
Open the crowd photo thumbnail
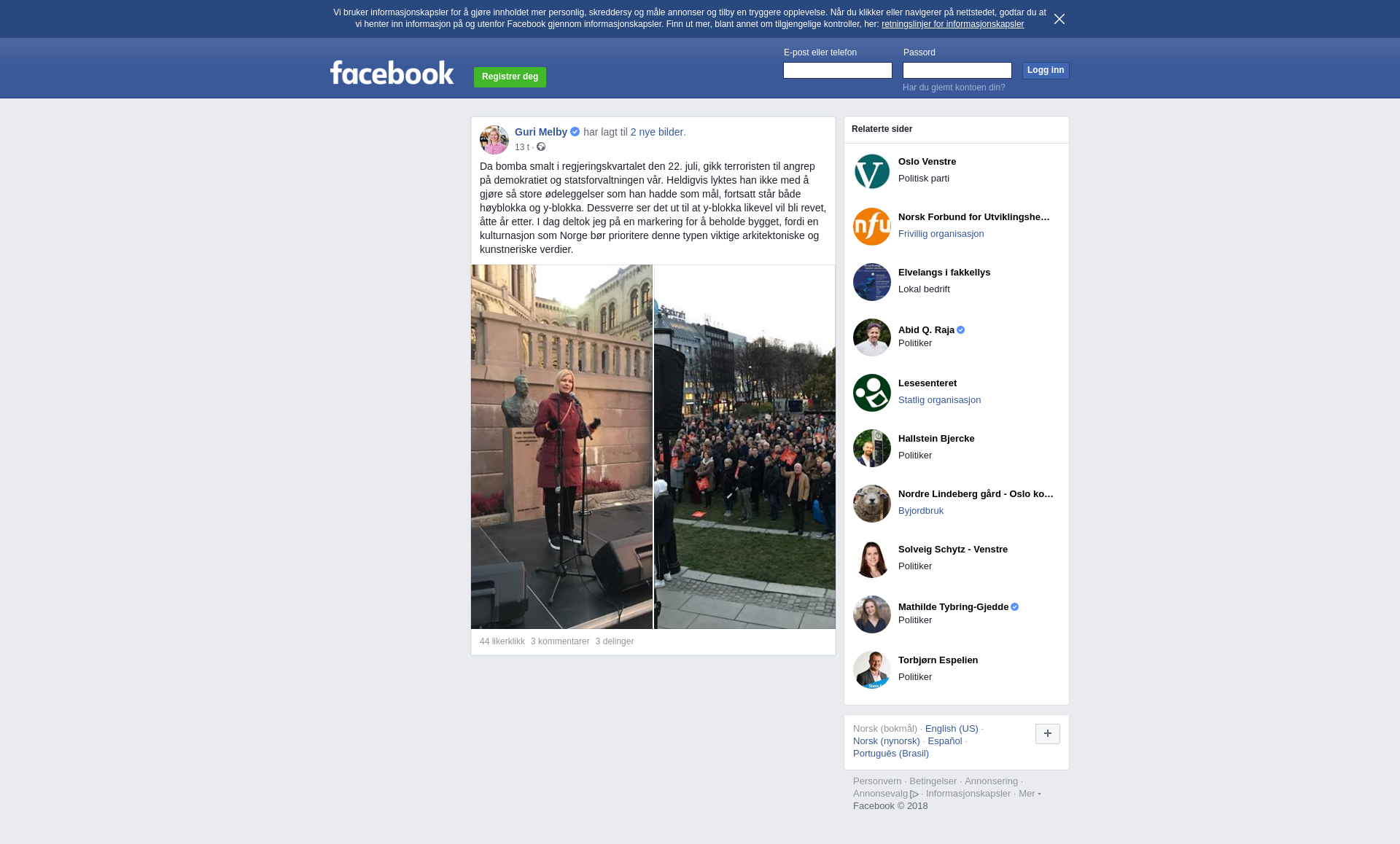tap(744, 447)
